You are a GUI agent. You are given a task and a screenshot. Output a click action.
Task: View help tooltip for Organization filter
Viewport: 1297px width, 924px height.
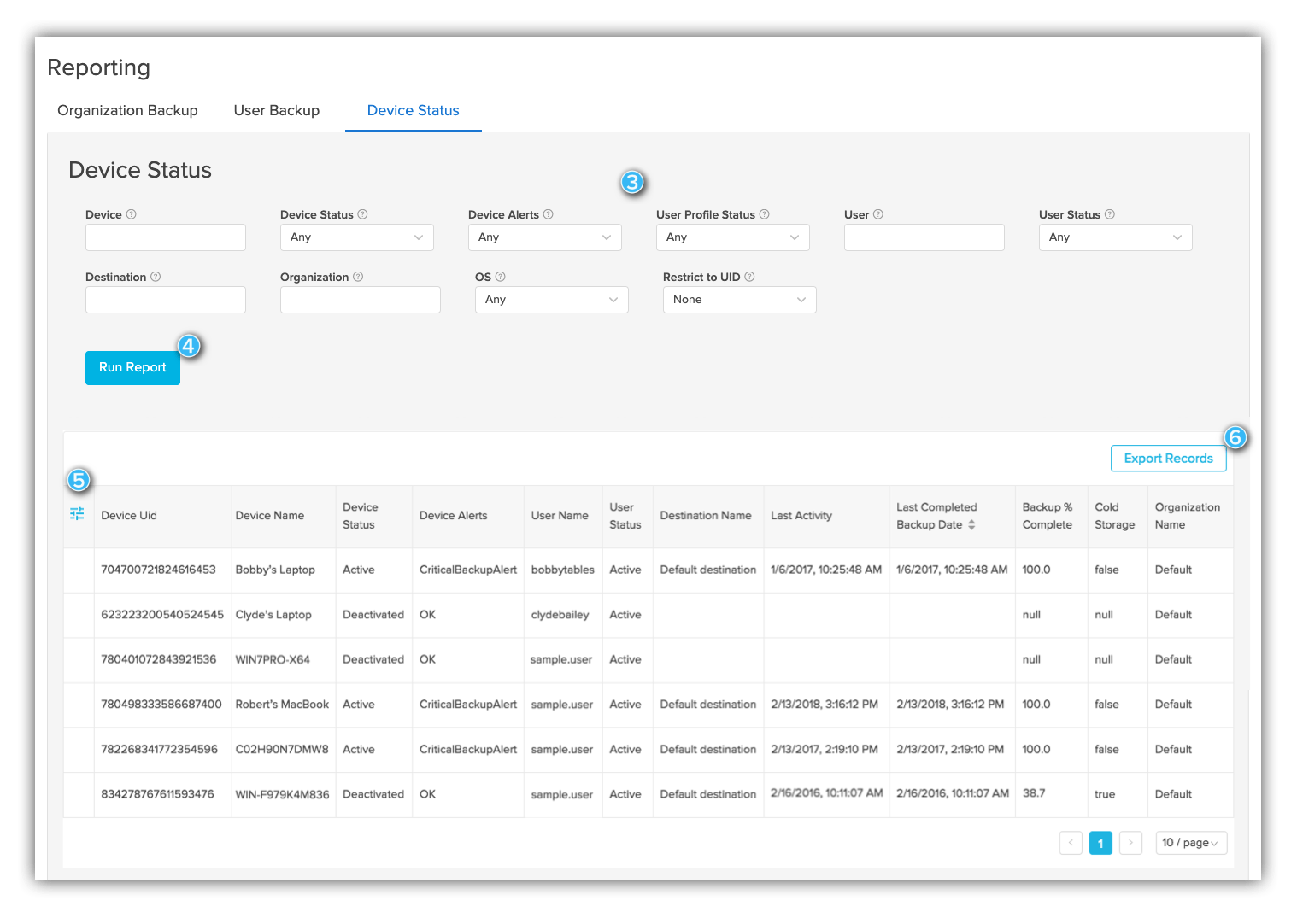358,277
